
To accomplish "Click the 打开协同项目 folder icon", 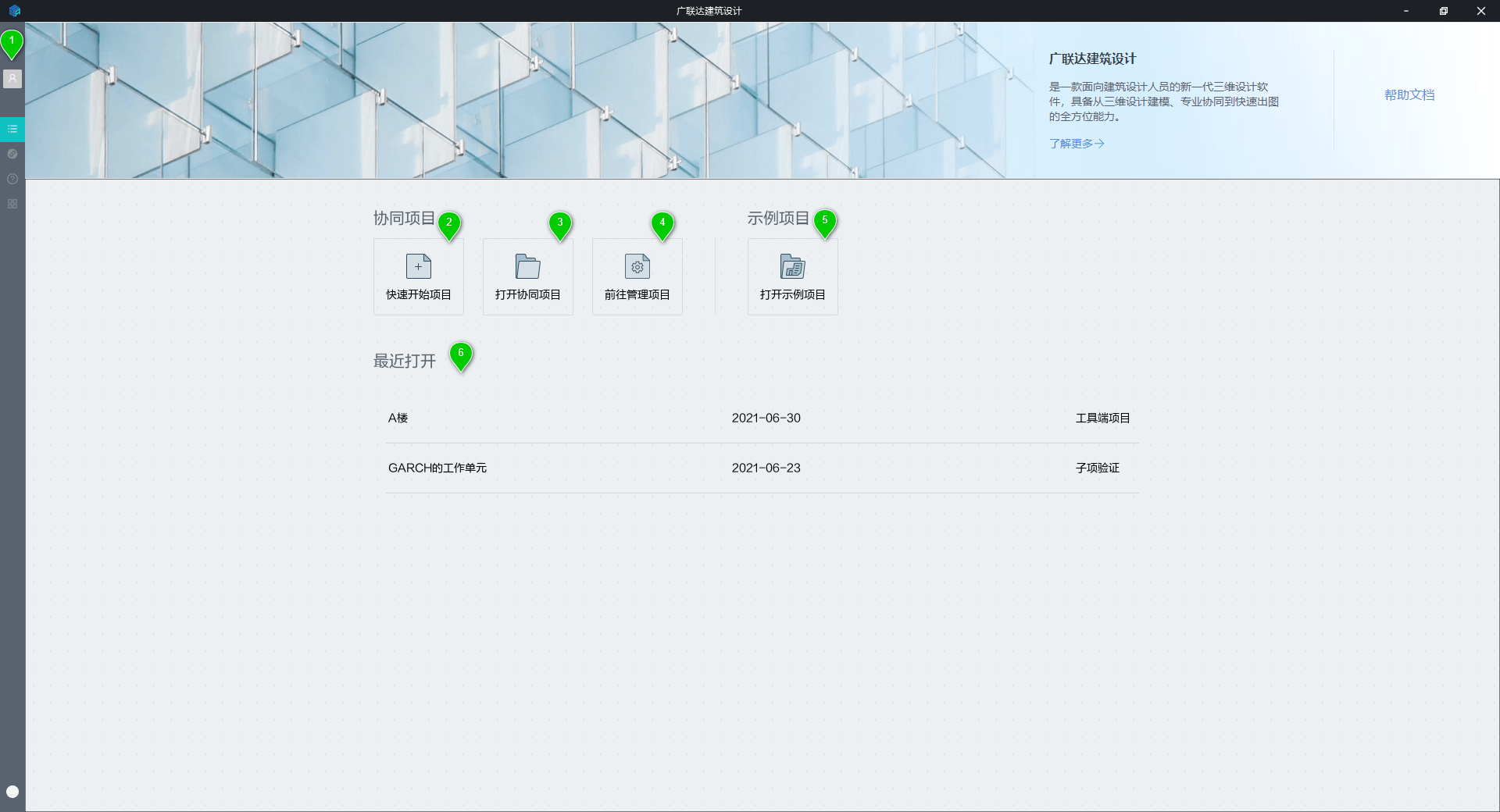I will 528,266.
